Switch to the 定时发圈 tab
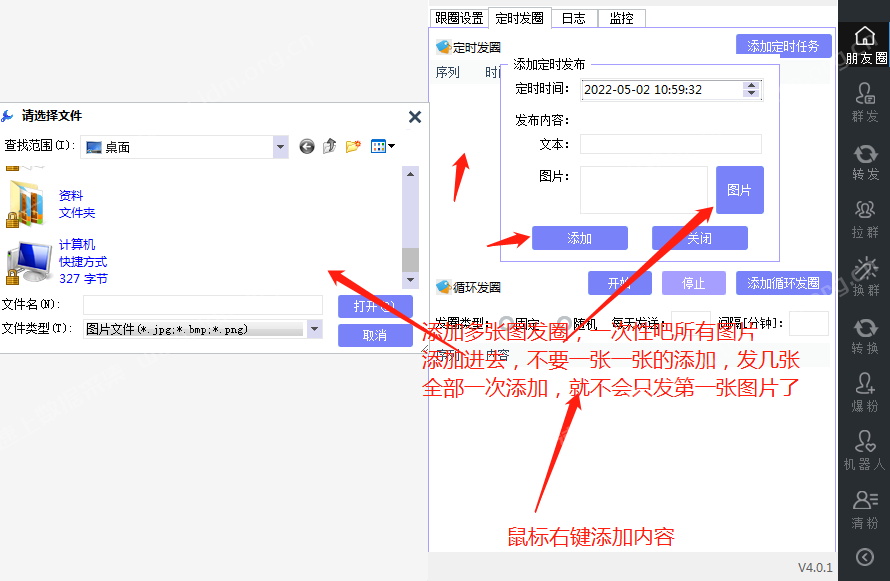This screenshot has width=890, height=581. [519, 18]
